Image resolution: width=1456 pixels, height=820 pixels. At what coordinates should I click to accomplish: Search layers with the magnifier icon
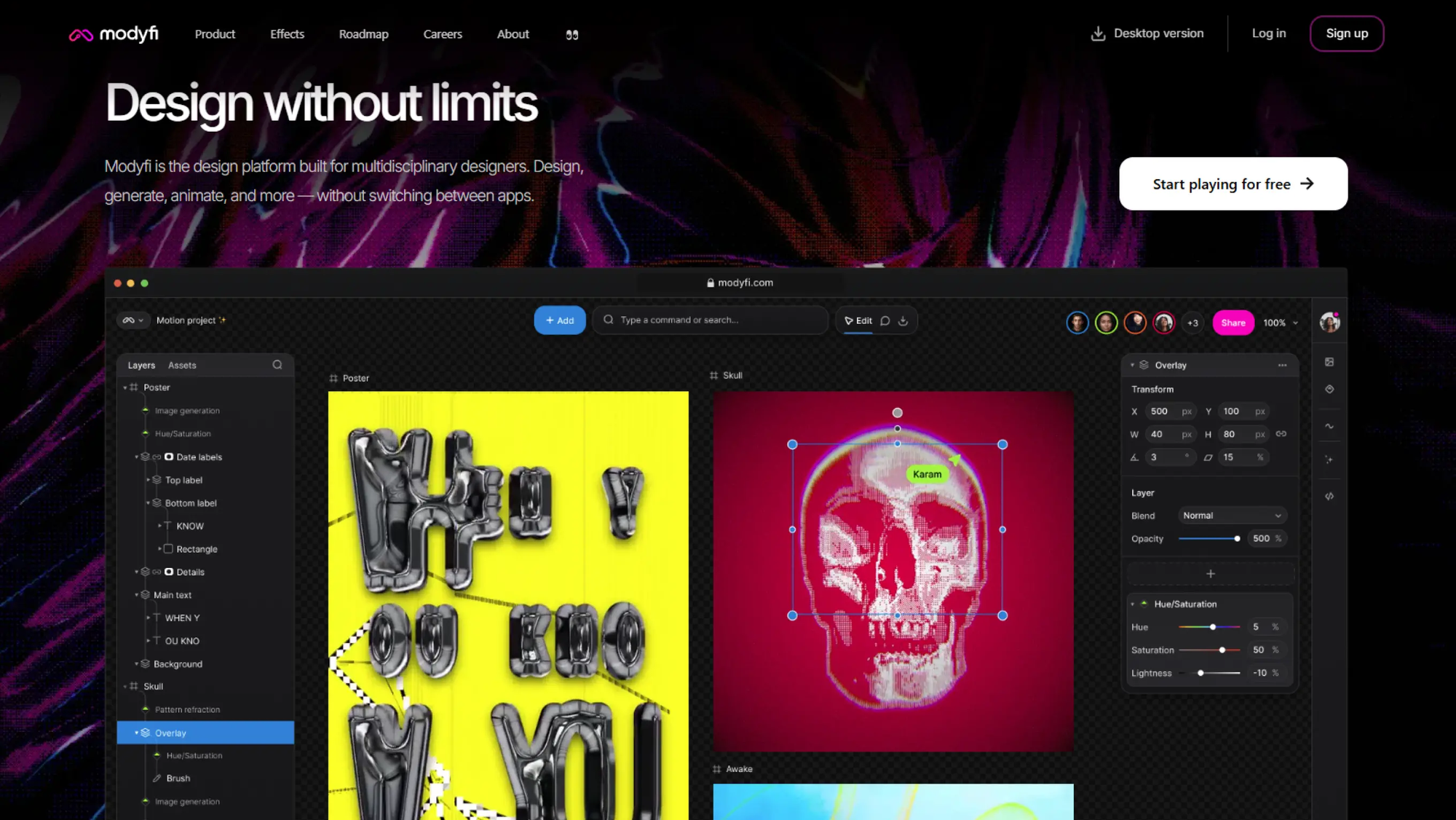[277, 365]
